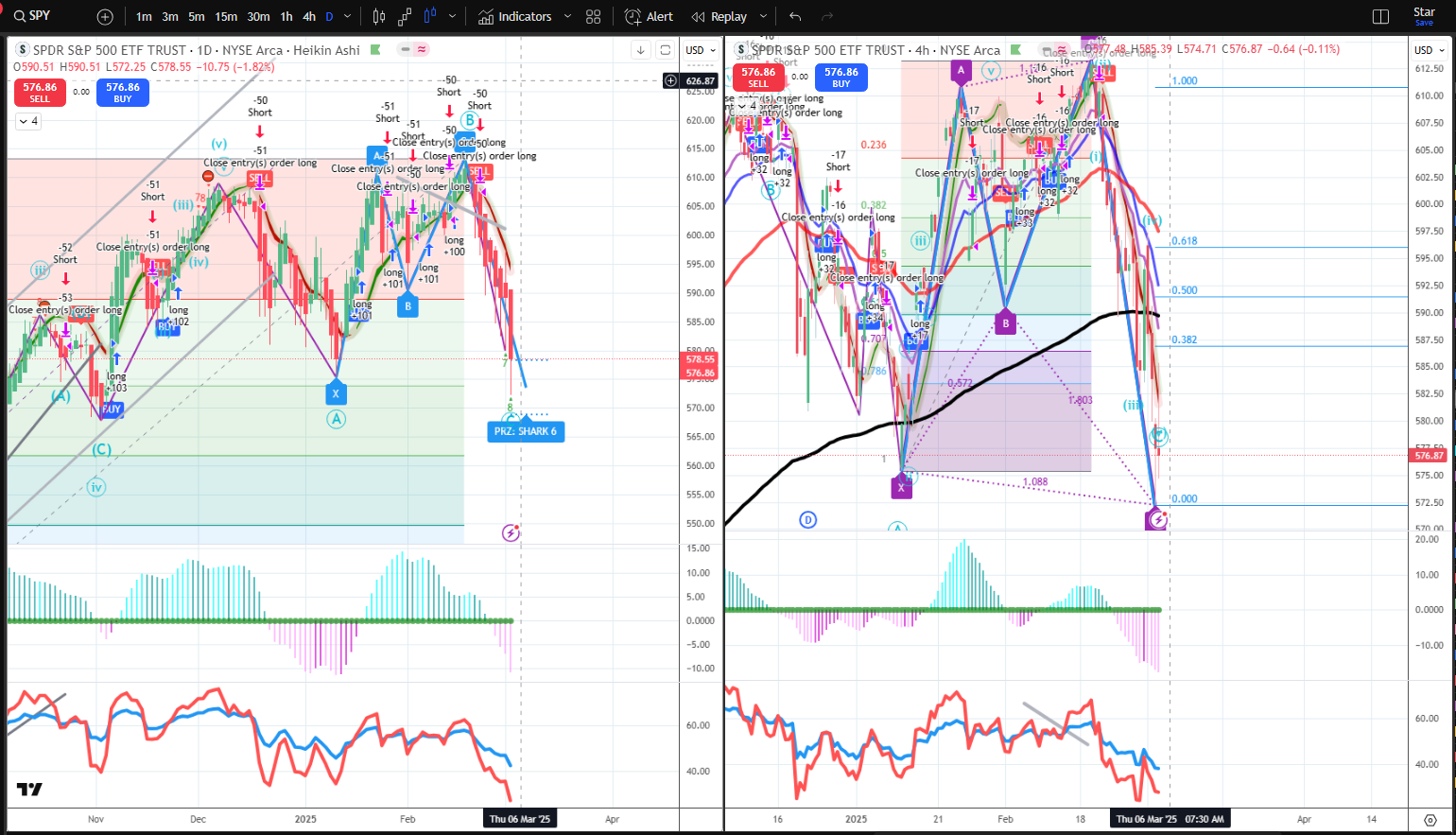Click the SPDR S&P 500 ETF TRUST 1D title
This screenshot has height=835, width=1456.
click(197, 50)
